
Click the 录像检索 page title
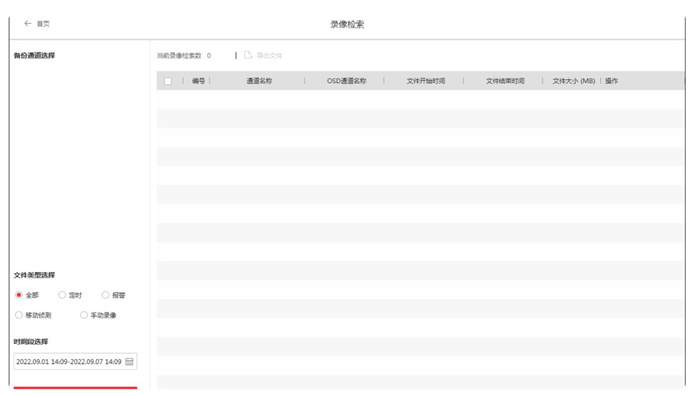pyautogui.click(x=347, y=24)
